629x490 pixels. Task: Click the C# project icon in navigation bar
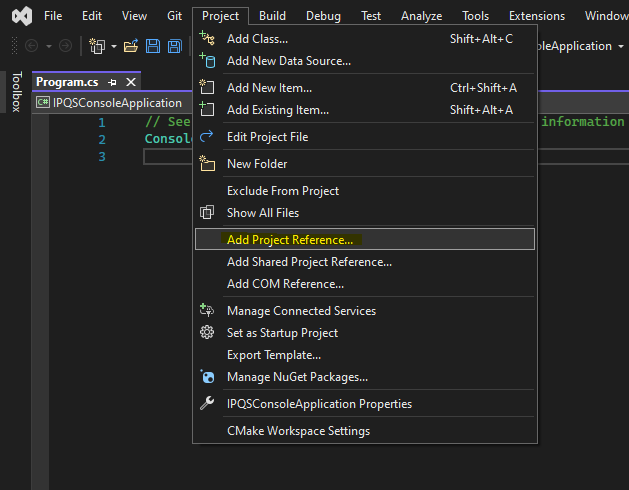coord(43,102)
